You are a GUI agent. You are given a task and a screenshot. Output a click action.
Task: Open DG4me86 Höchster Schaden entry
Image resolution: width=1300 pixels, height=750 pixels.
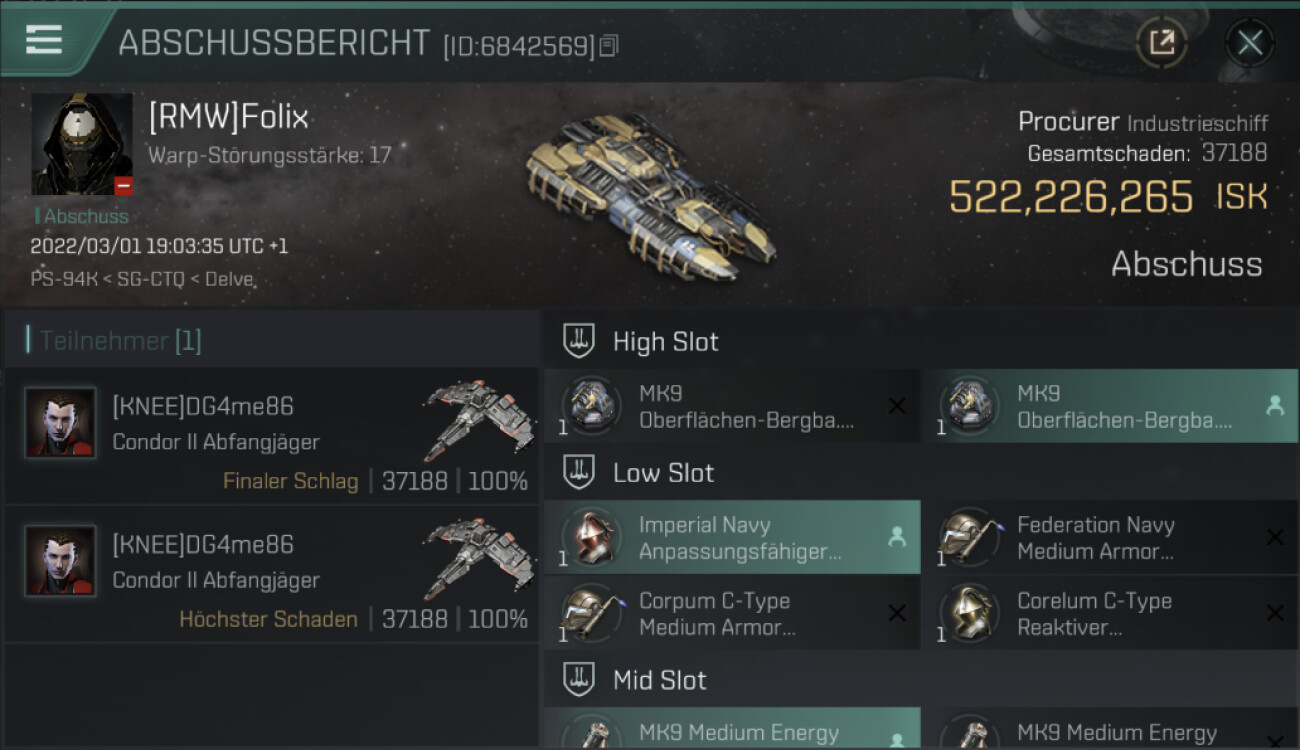272,574
